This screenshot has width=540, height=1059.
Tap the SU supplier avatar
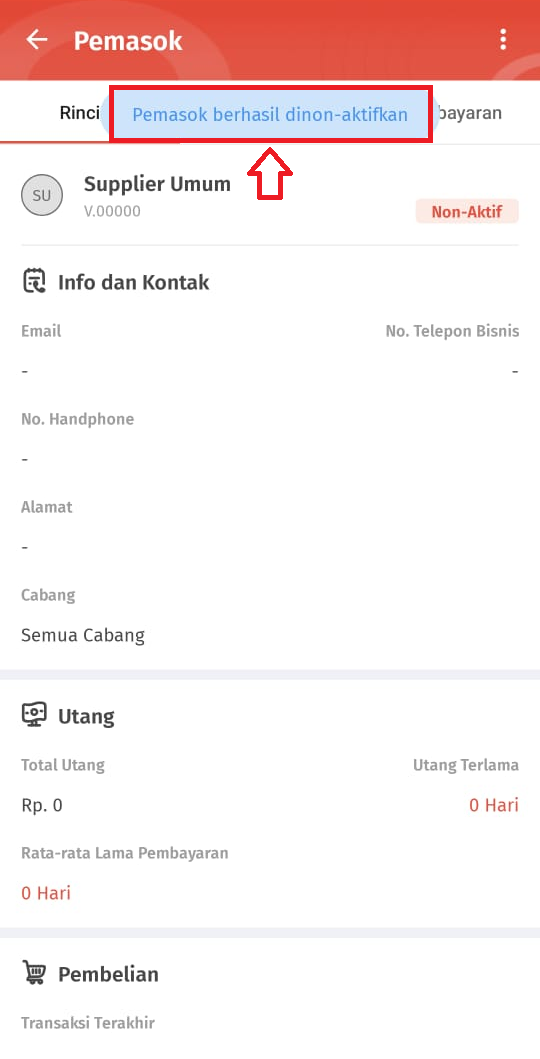coord(42,195)
